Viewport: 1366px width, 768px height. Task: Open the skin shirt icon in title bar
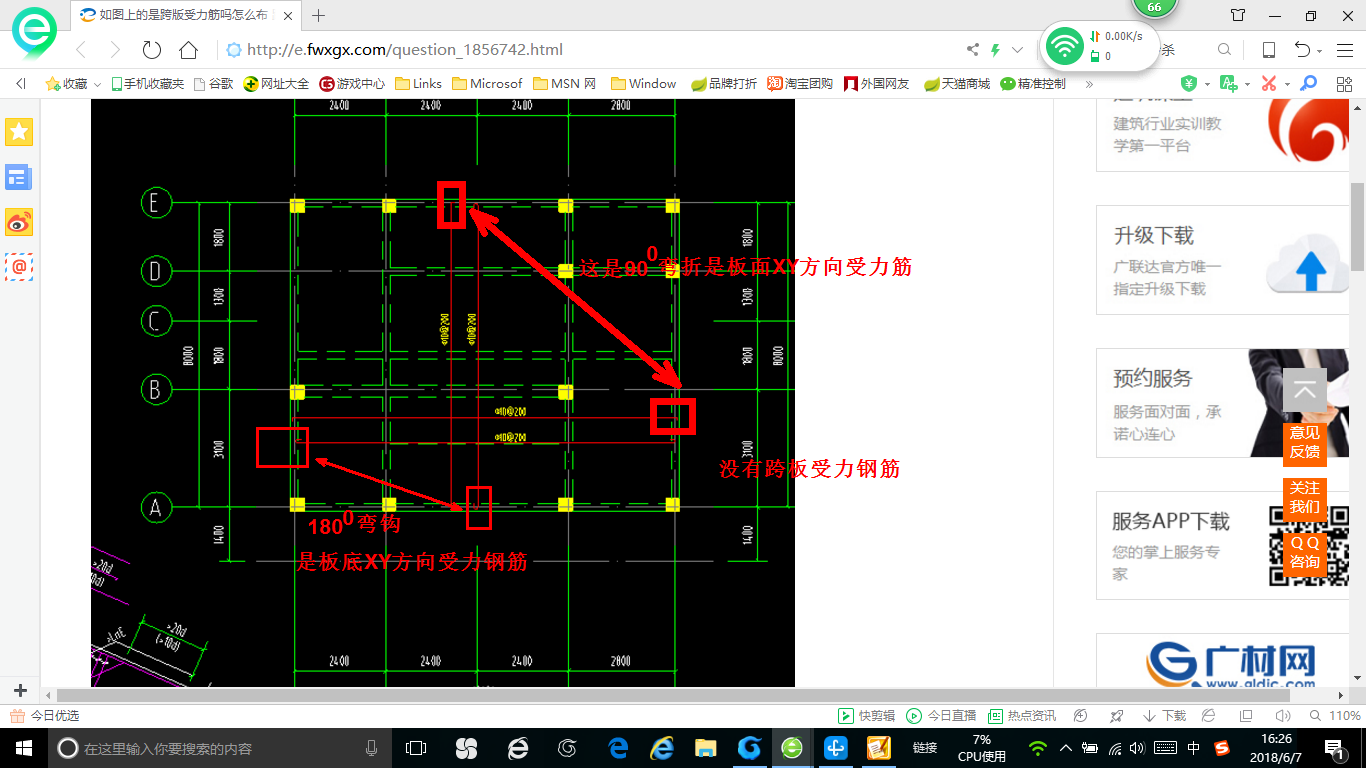(x=1238, y=15)
